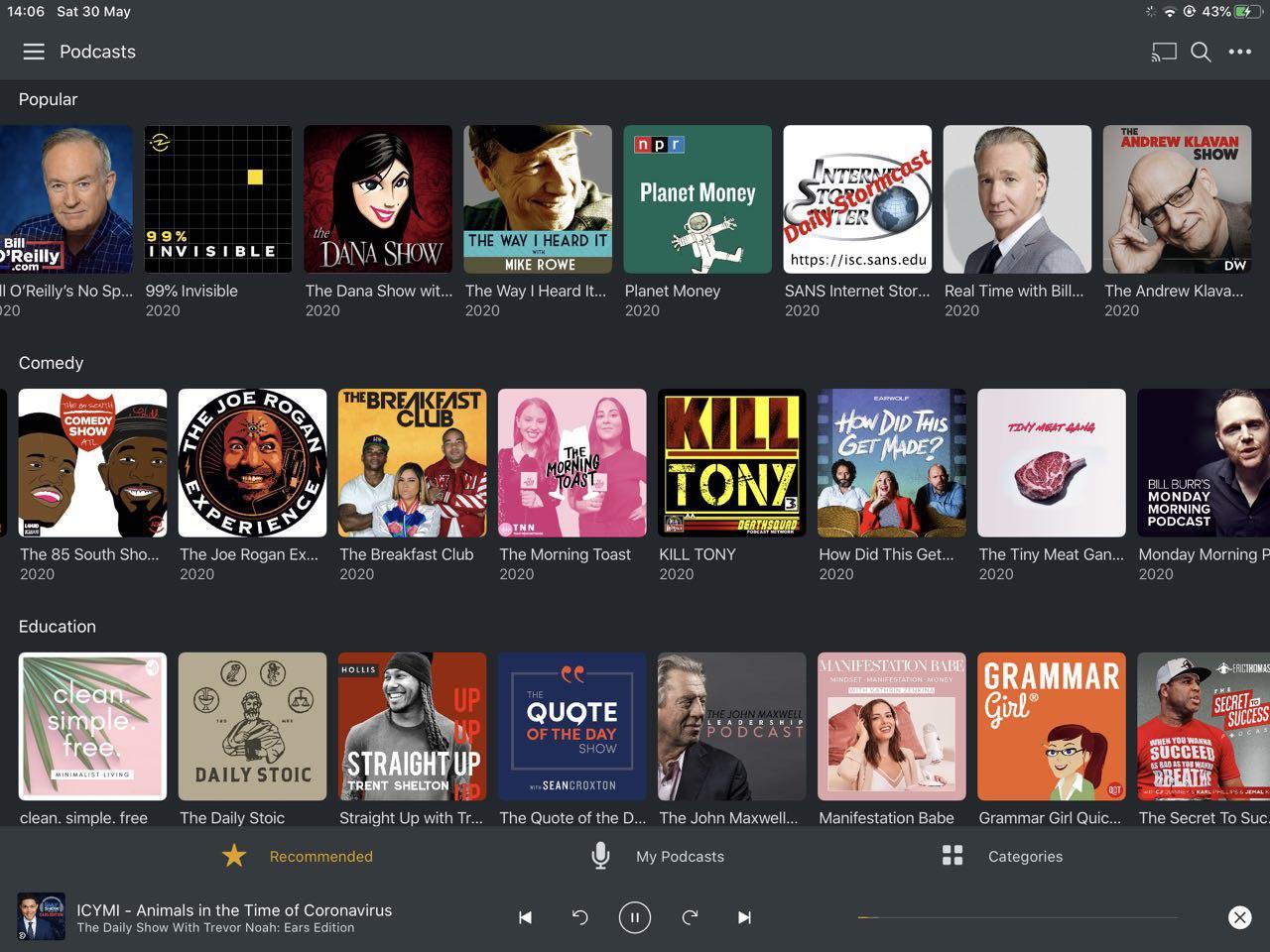Tap the Podcasts page title
This screenshot has height=952, width=1270.
(97, 52)
